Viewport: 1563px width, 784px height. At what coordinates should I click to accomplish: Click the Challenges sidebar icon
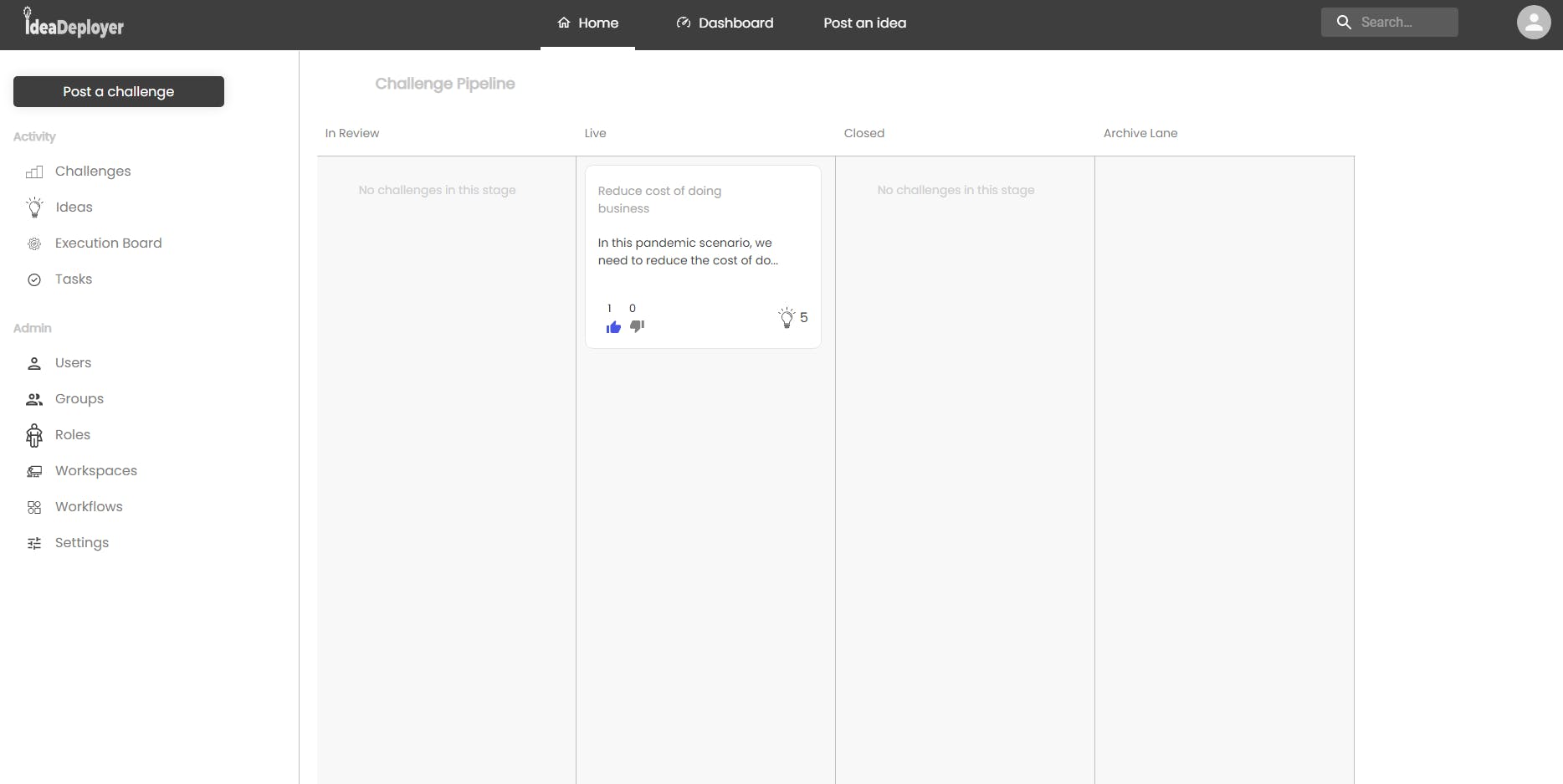pyautogui.click(x=34, y=172)
